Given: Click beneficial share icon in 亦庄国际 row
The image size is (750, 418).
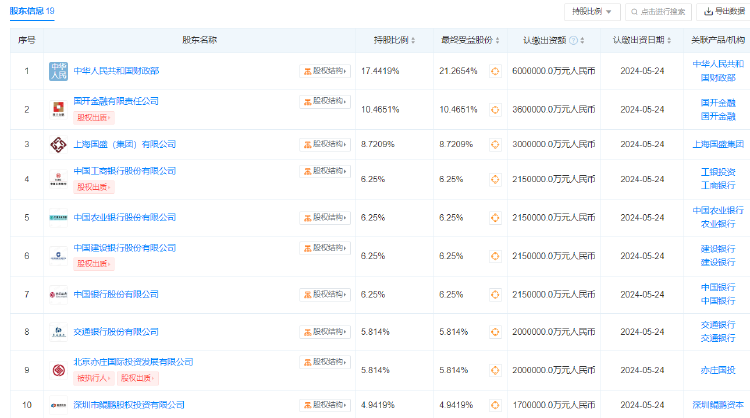Looking at the screenshot, I should click(x=495, y=370).
